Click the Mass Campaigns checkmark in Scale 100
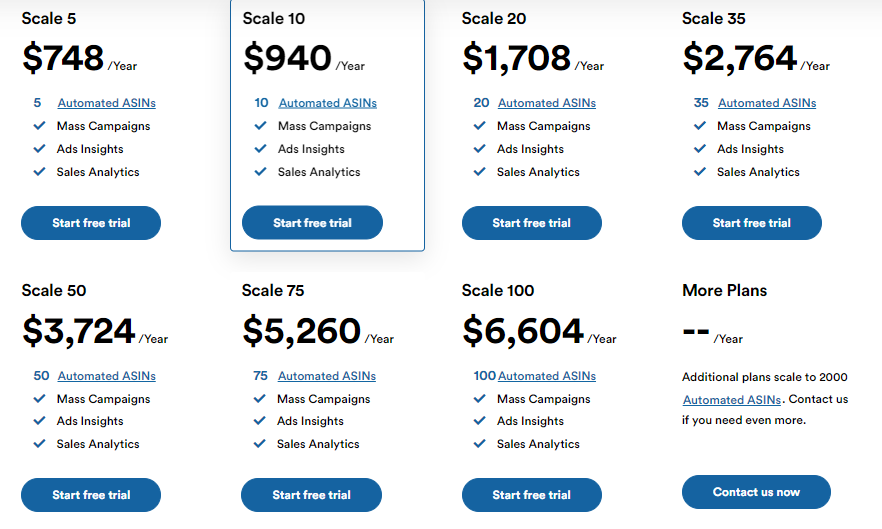The width and height of the screenshot is (882, 529). [479, 398]
